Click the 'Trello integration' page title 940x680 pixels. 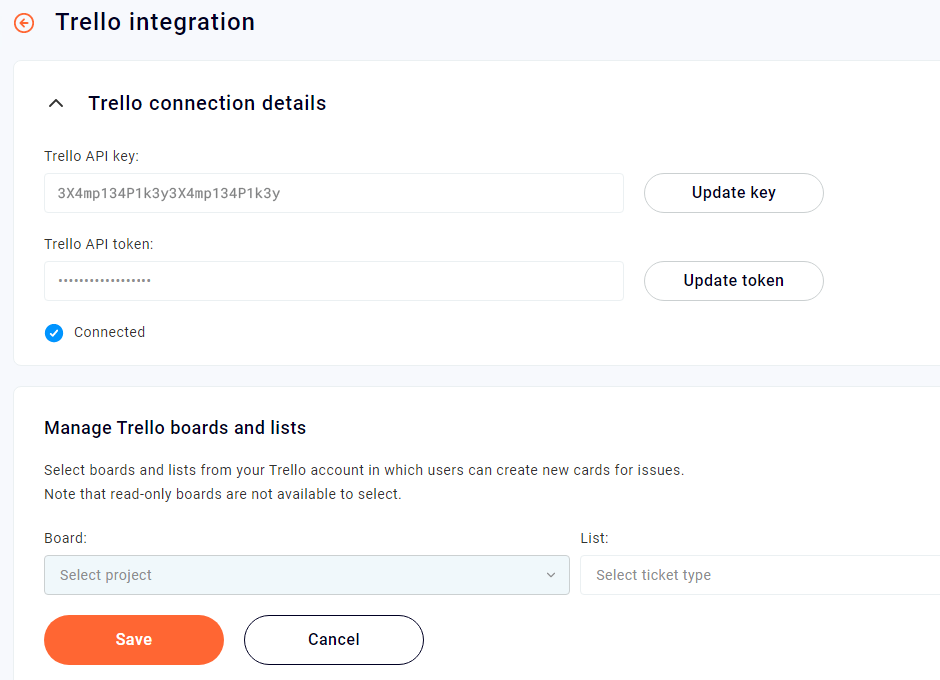pos(155,22)
